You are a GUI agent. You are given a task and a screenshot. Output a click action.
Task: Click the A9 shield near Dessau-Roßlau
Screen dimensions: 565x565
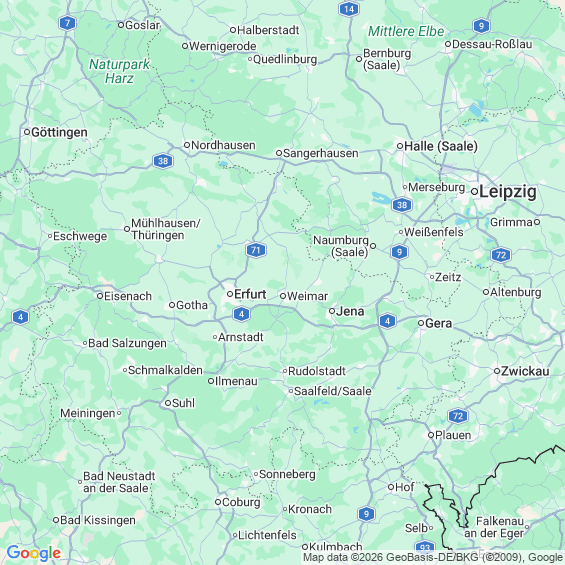point(481,26)
